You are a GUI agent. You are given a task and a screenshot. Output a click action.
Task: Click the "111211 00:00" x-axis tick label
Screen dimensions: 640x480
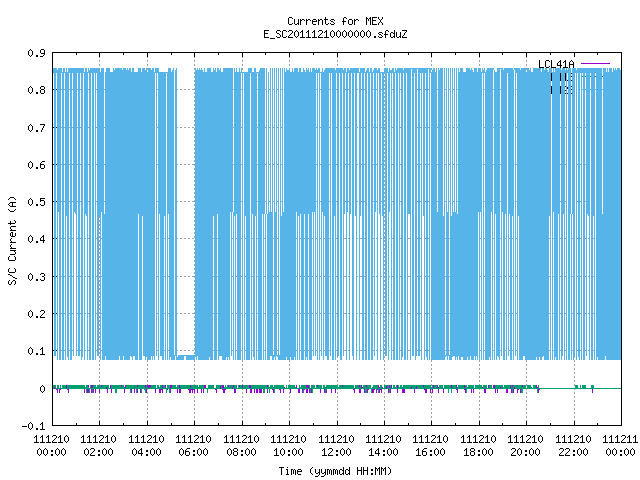[x=620, y=446]
